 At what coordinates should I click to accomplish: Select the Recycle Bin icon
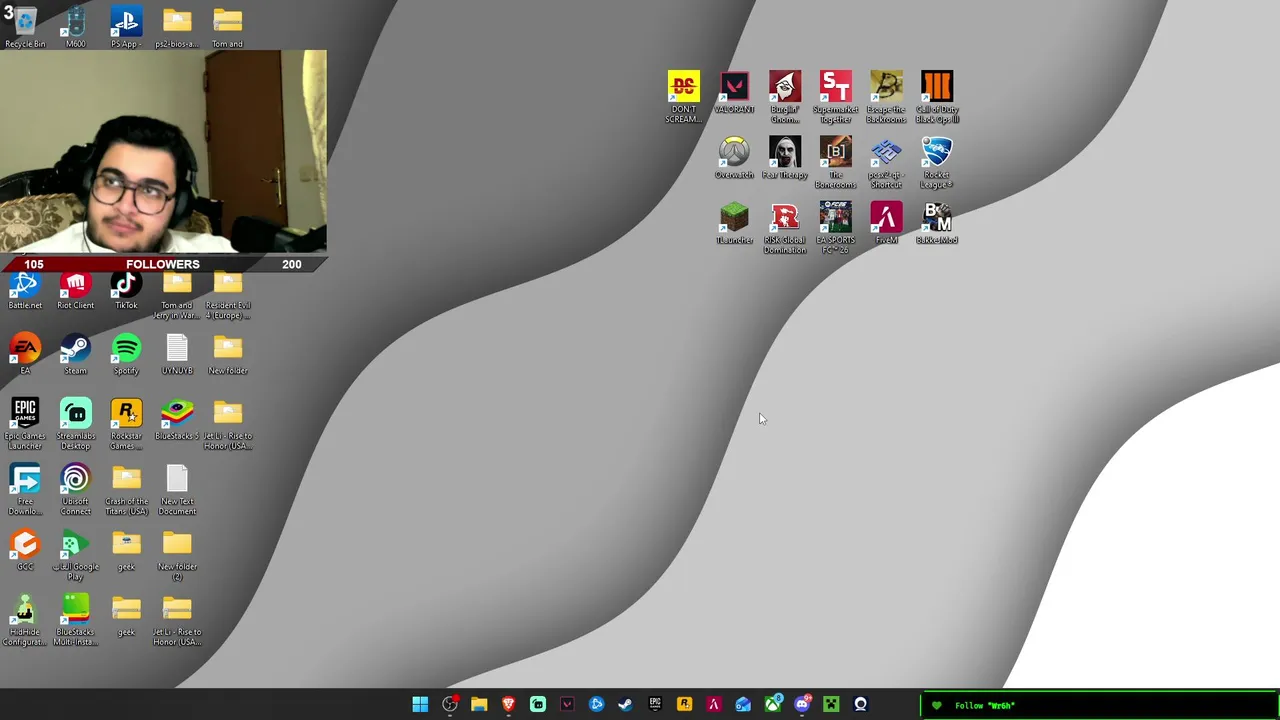pyautogui.click(x=25, y=24)
